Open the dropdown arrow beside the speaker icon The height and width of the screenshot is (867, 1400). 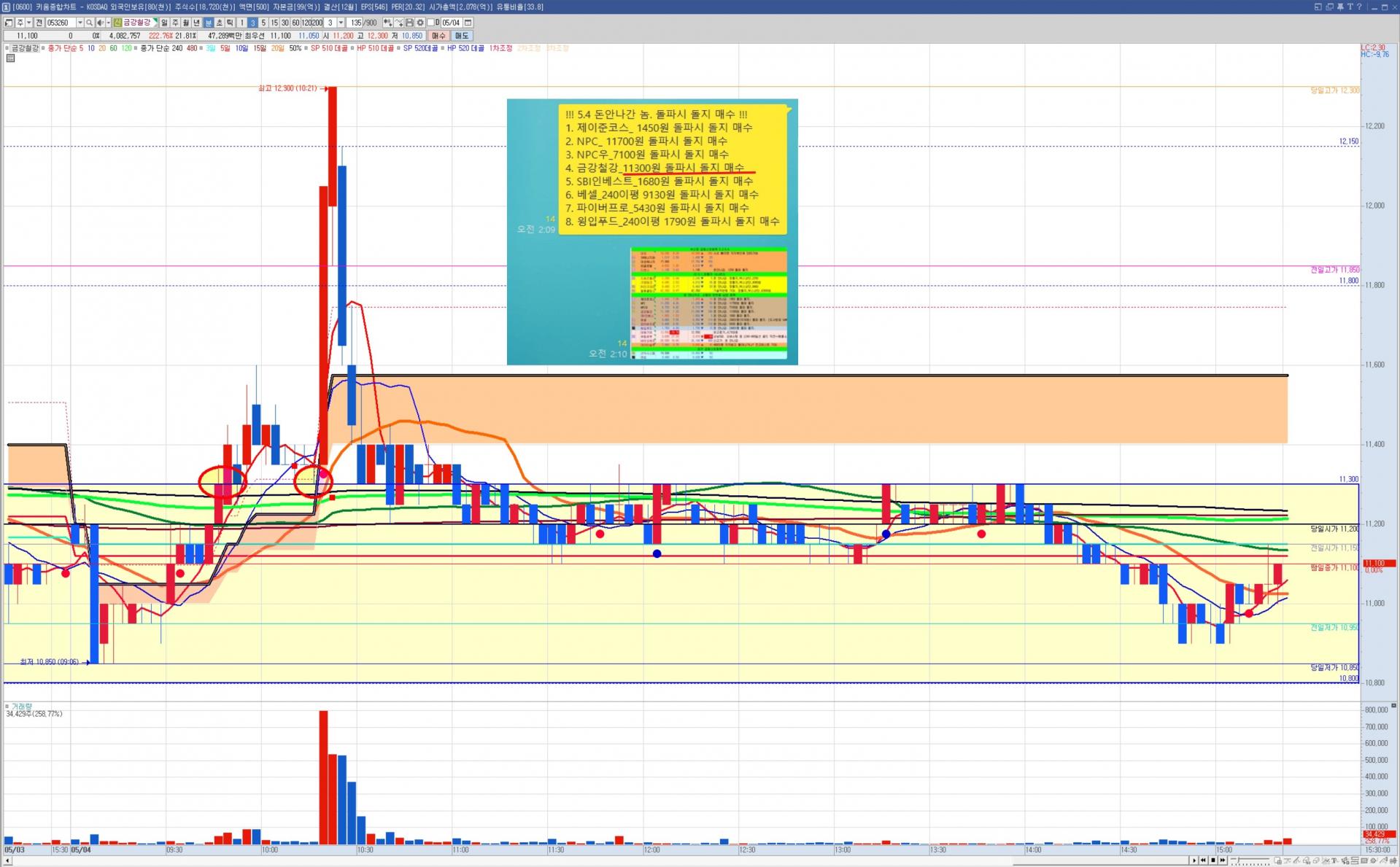pyautogui.click(x=109, y=23)
